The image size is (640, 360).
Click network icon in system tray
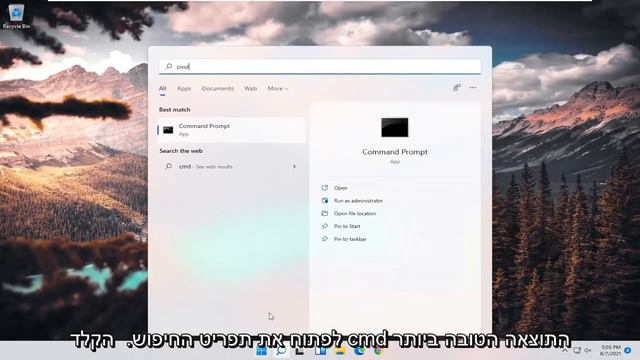[x=577, y=351]
